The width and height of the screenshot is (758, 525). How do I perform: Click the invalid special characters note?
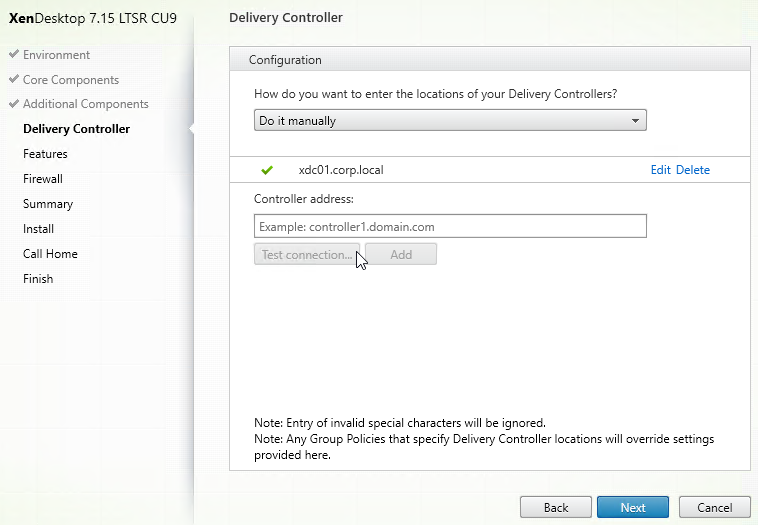[x=400, y=423]
